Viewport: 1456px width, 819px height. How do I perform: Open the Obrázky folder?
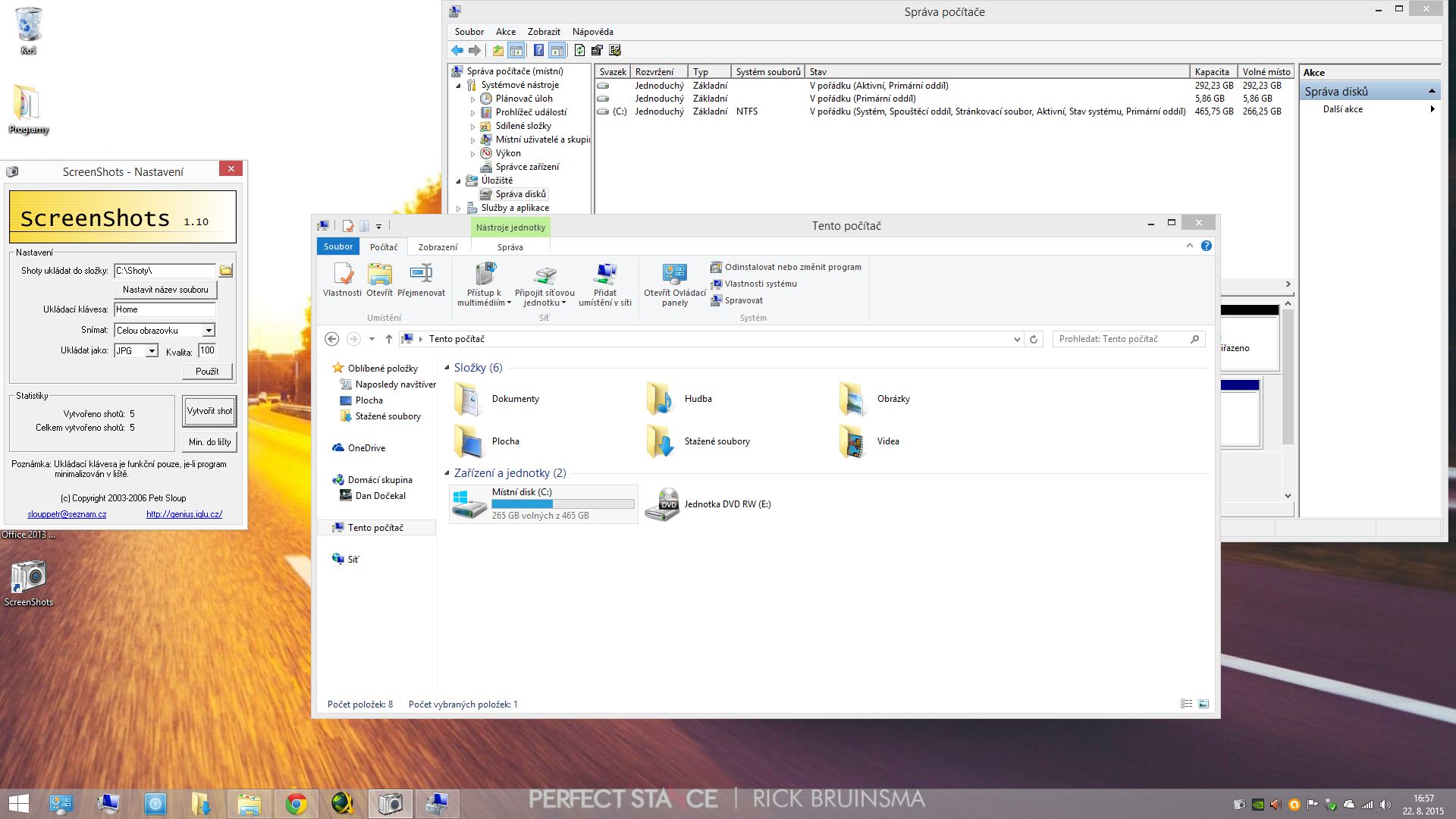(853, 399)
